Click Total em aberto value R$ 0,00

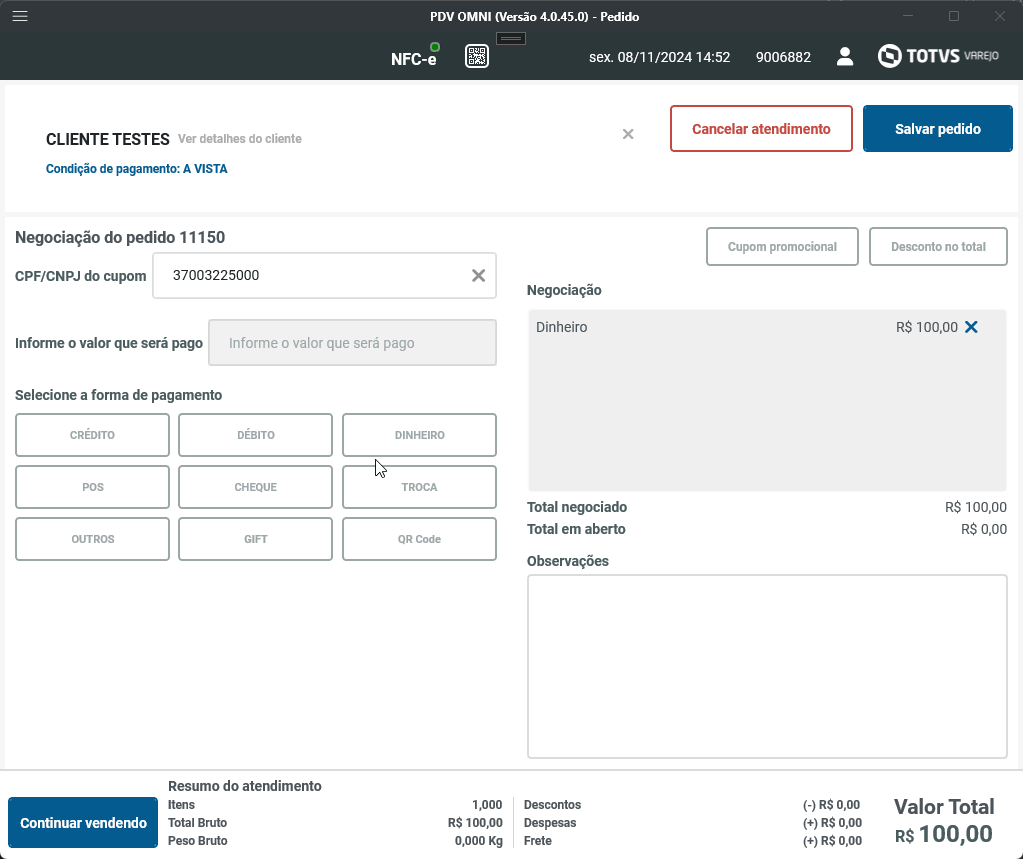984,530
